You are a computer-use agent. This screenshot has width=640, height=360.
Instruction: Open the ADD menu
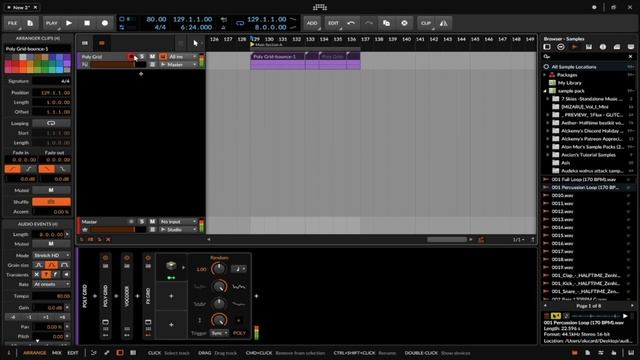[312, 23]
